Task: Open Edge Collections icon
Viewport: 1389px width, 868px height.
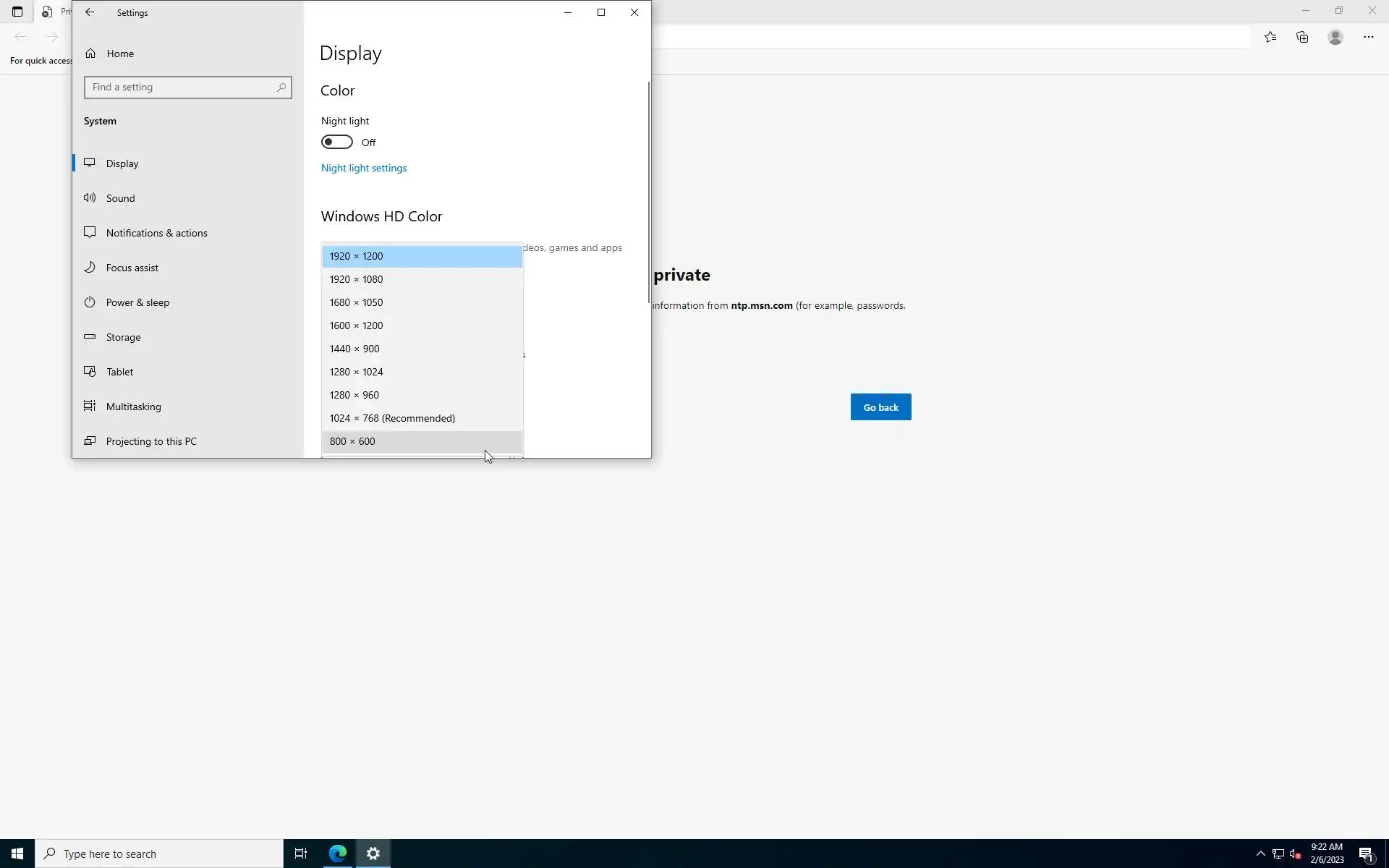Action: pos(1302,37)
